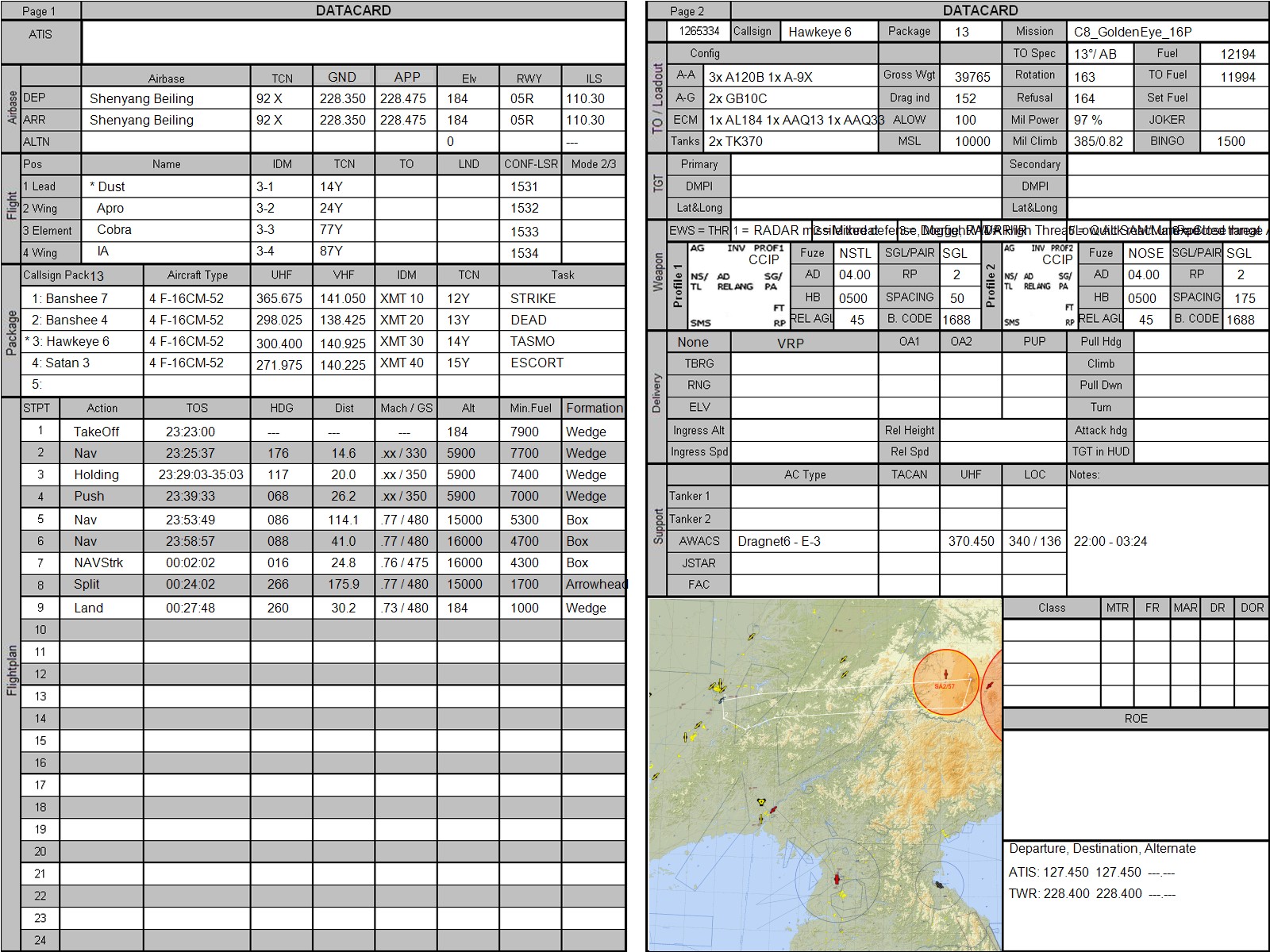The image size is (1270, 952).
Task: Click the empty ATIS text box
Action: coord(353,42)
